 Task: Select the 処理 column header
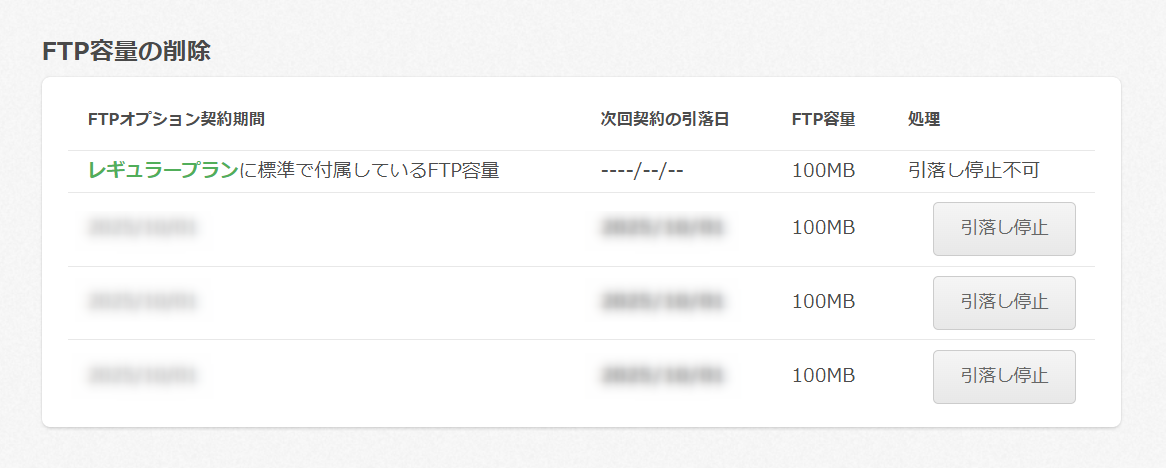(x=924, y=119)
